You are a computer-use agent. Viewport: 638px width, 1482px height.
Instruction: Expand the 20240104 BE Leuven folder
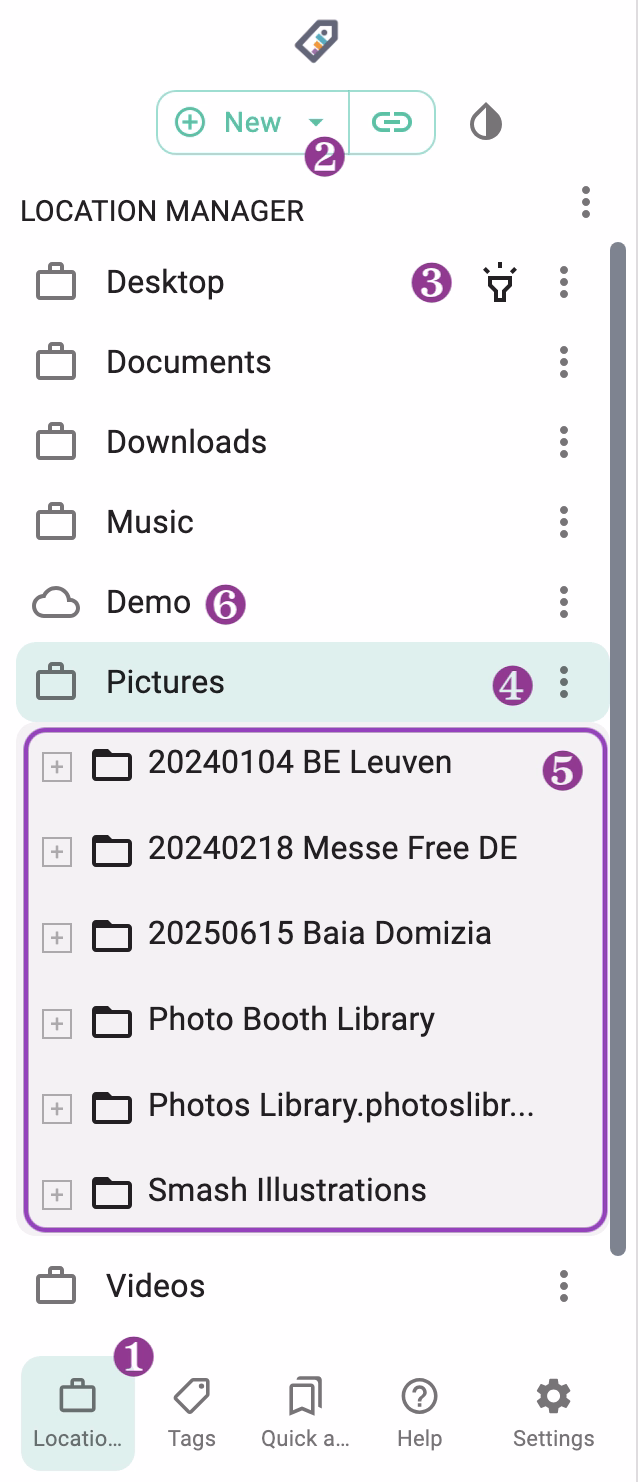click(57, 767)
